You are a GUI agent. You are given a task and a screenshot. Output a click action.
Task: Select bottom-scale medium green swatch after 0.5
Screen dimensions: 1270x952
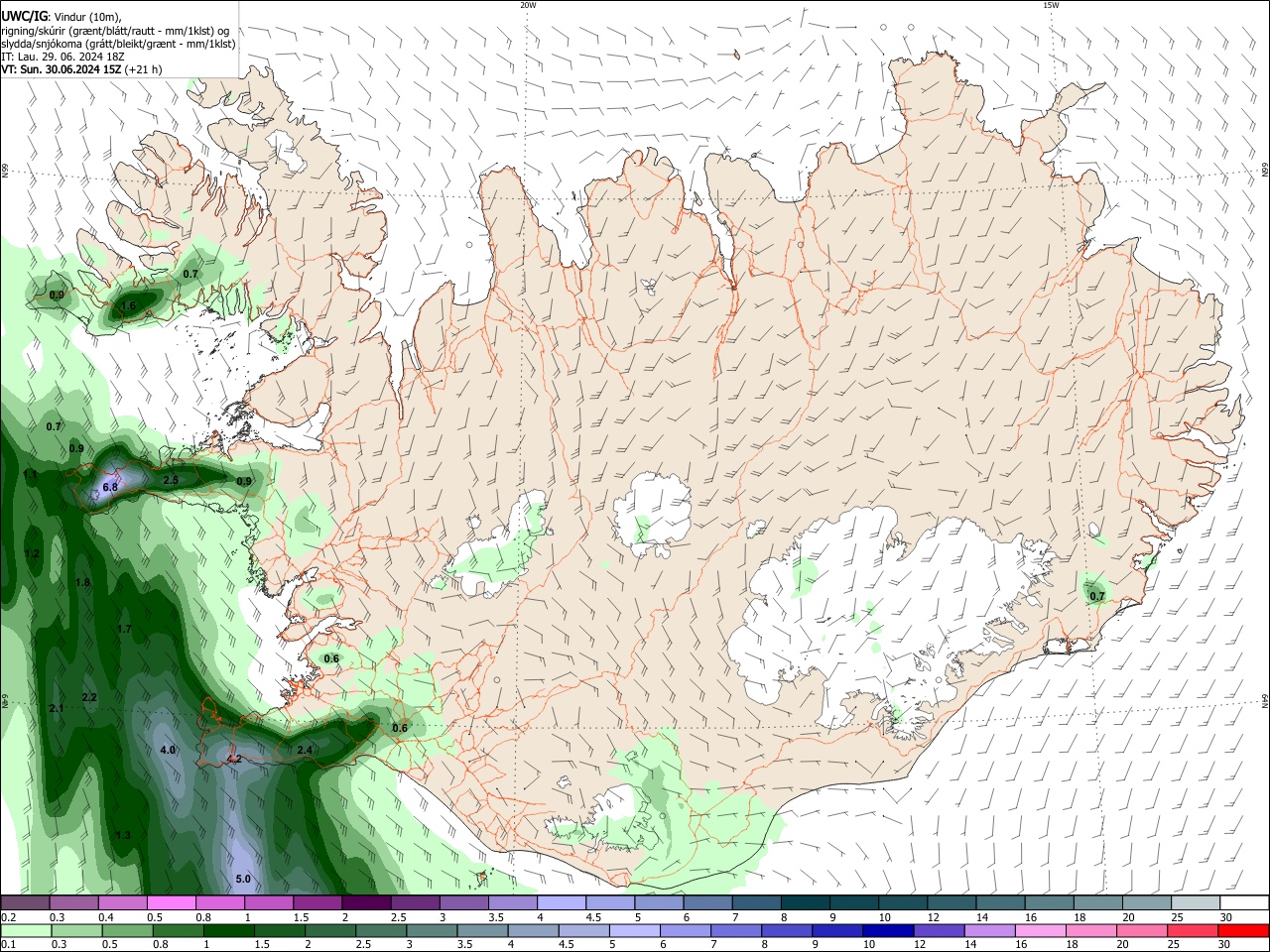click(x=127, y=930)
